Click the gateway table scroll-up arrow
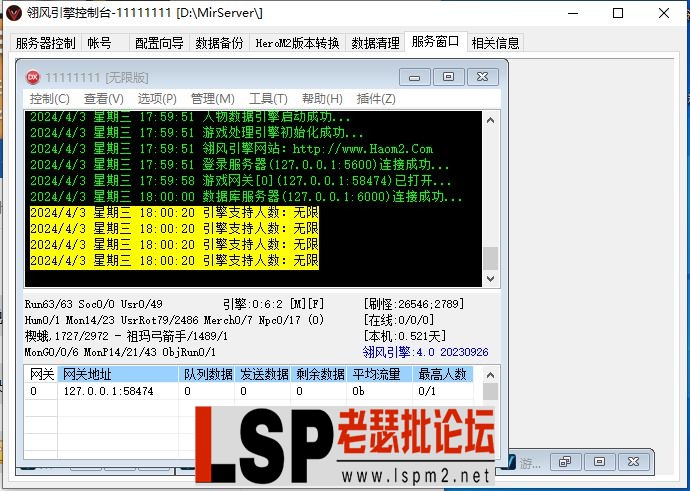 coord(491,375)
